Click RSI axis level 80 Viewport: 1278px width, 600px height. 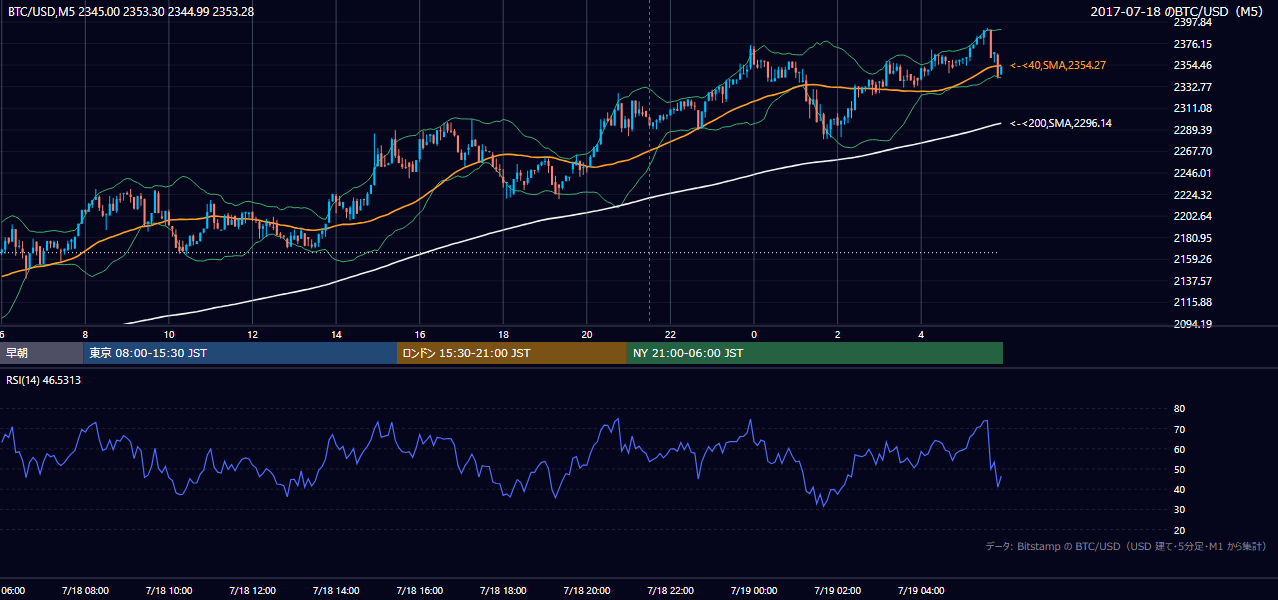click(1179, 409)
